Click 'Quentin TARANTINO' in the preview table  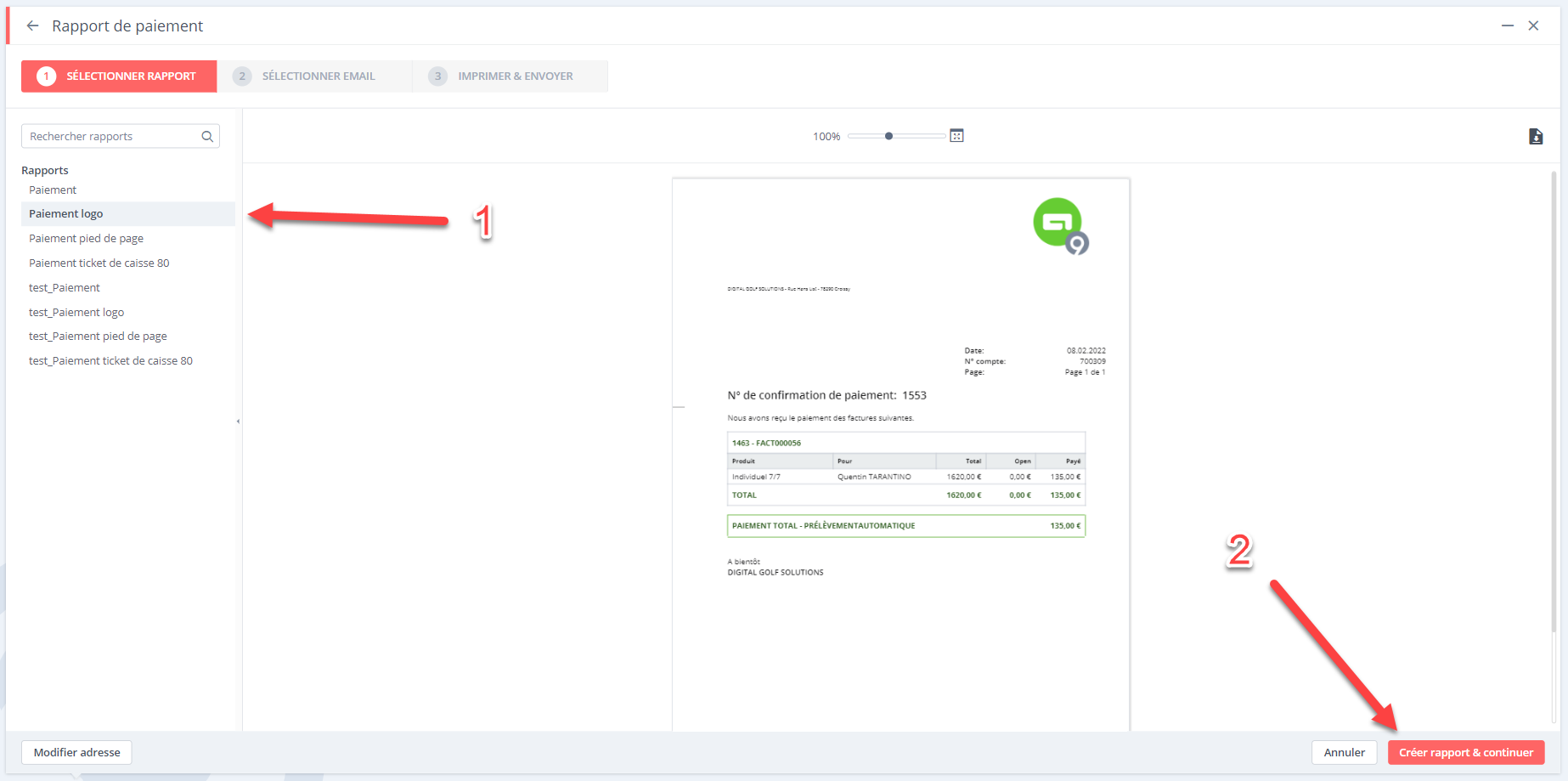(874, 477)
